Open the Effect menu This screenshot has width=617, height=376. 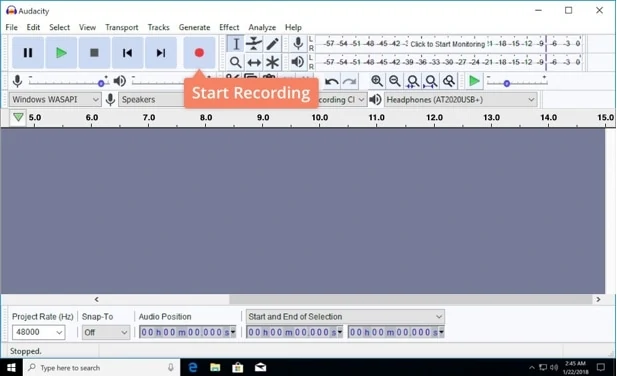[x=229, y=27]
